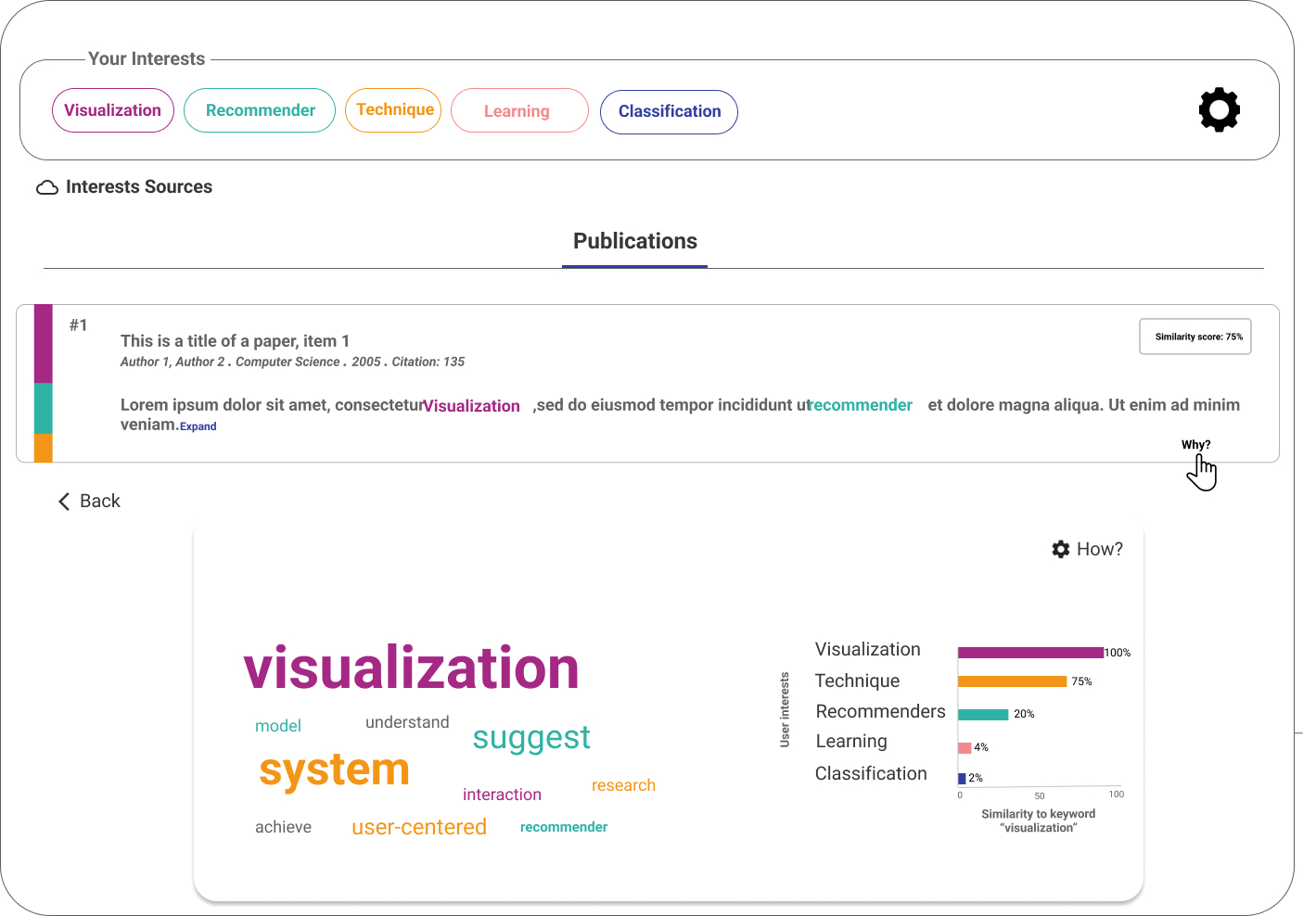Viewport: 1316px width, 916px height.
Task: Click the Similarity score: 75% button
Action: (1195, 337)
